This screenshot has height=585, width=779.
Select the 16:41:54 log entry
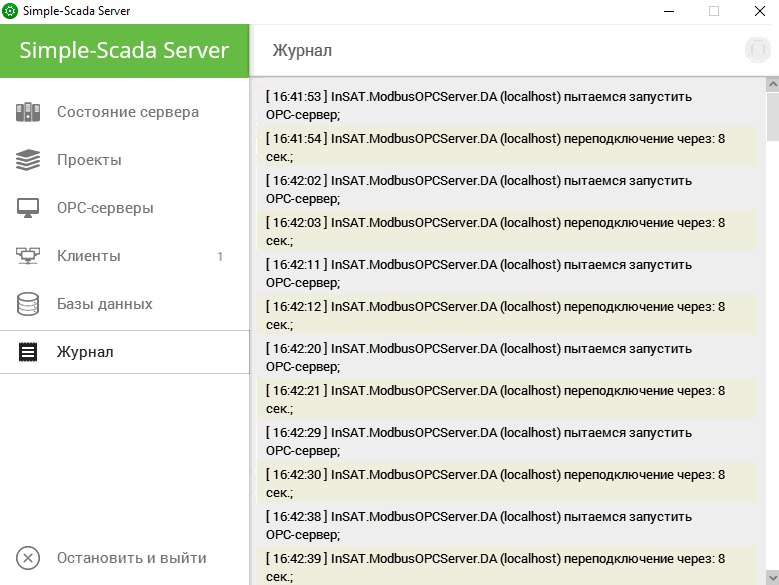click(507, 147)
